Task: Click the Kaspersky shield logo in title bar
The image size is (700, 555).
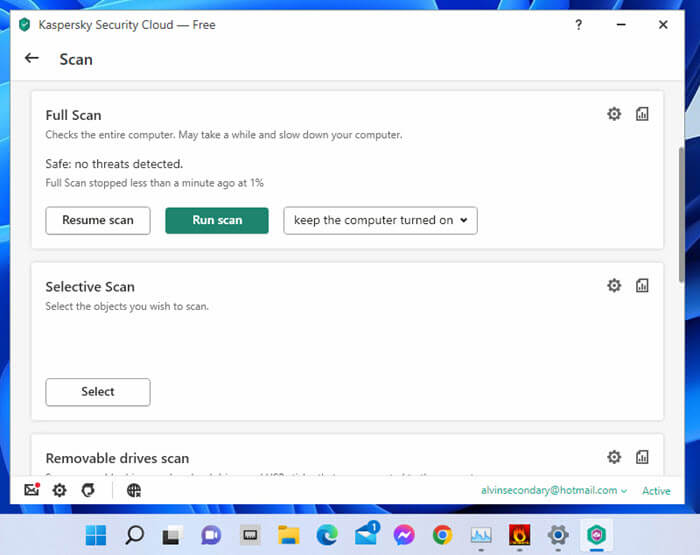Action: tap(25, 25)
